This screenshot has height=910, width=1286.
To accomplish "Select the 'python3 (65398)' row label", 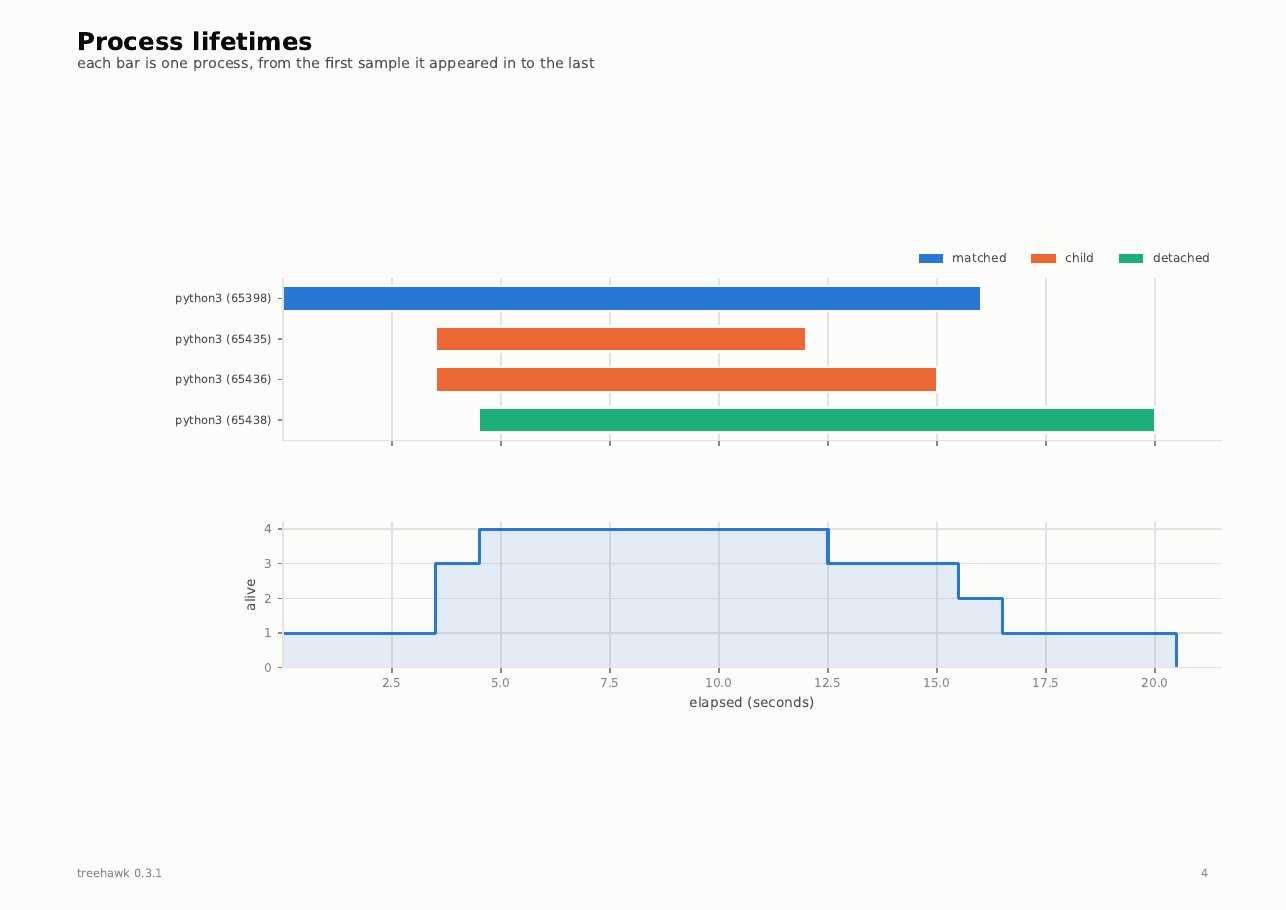I will point(223,298).
